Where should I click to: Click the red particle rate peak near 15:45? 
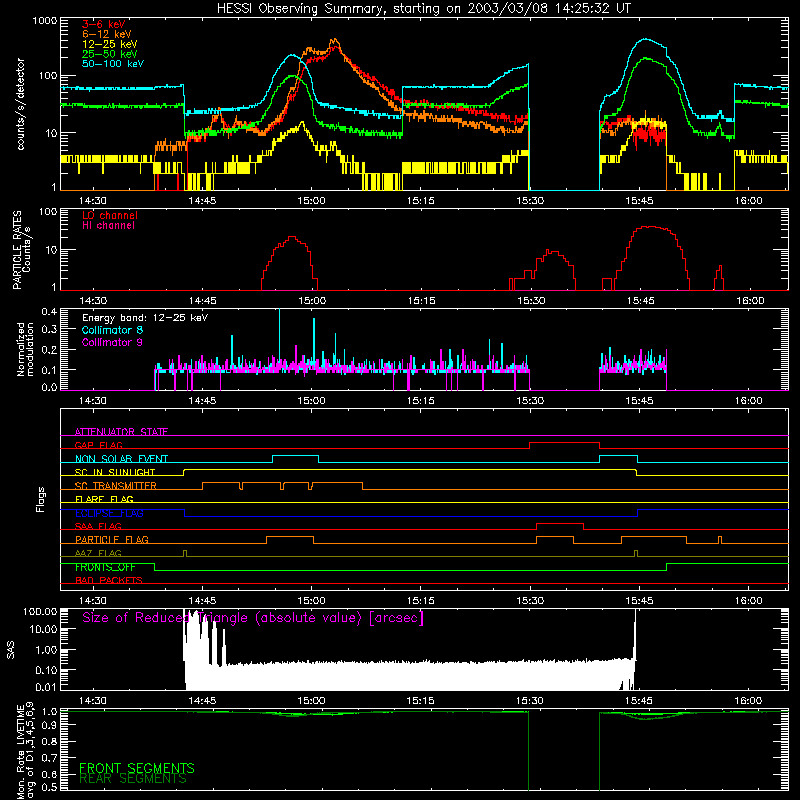click(651, 227)
